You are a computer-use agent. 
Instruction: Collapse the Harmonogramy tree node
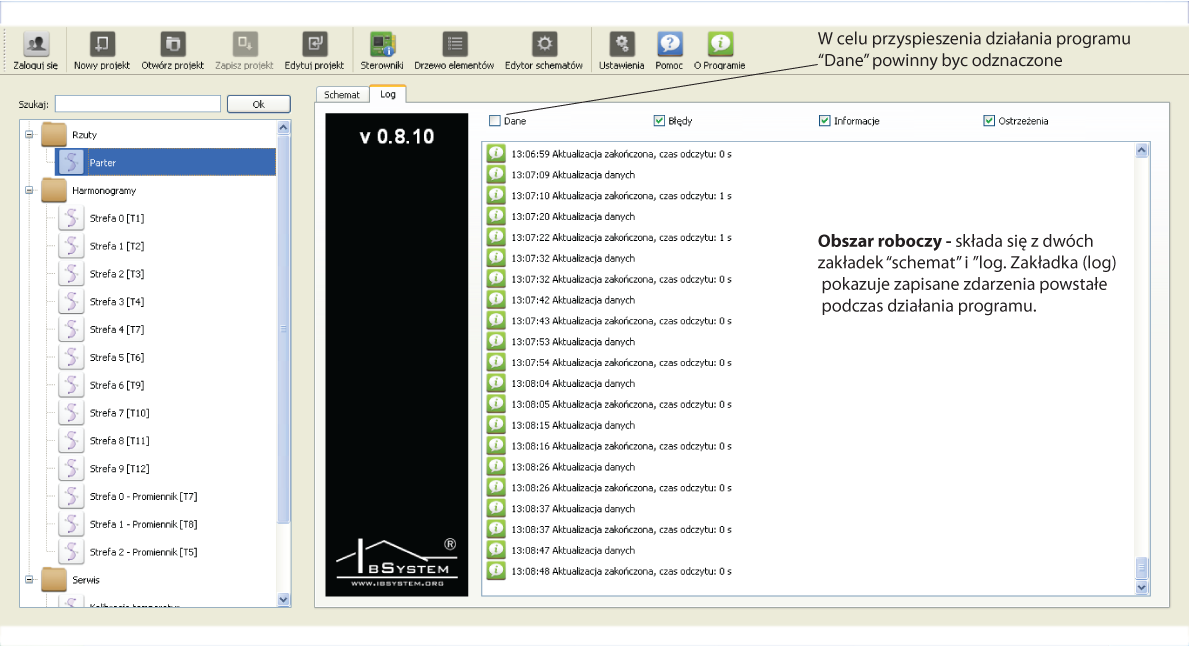[x=29, y=190]
